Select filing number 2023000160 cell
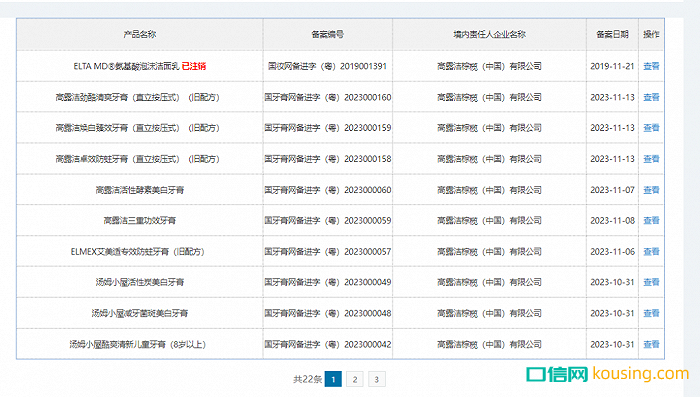Image resolution: width=700 pixels, height=397 pixels. (328, 97)
